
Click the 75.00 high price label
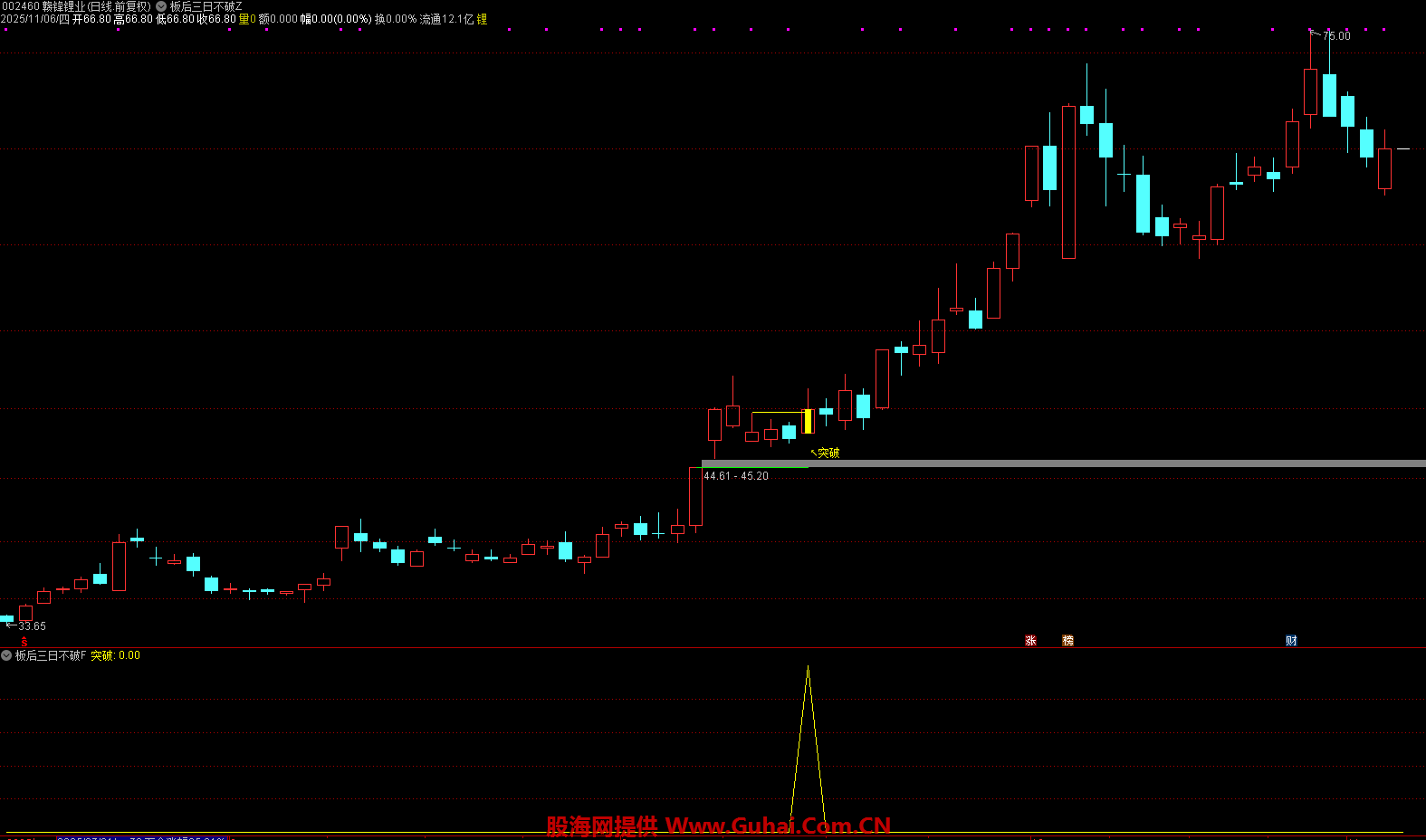1336,36
